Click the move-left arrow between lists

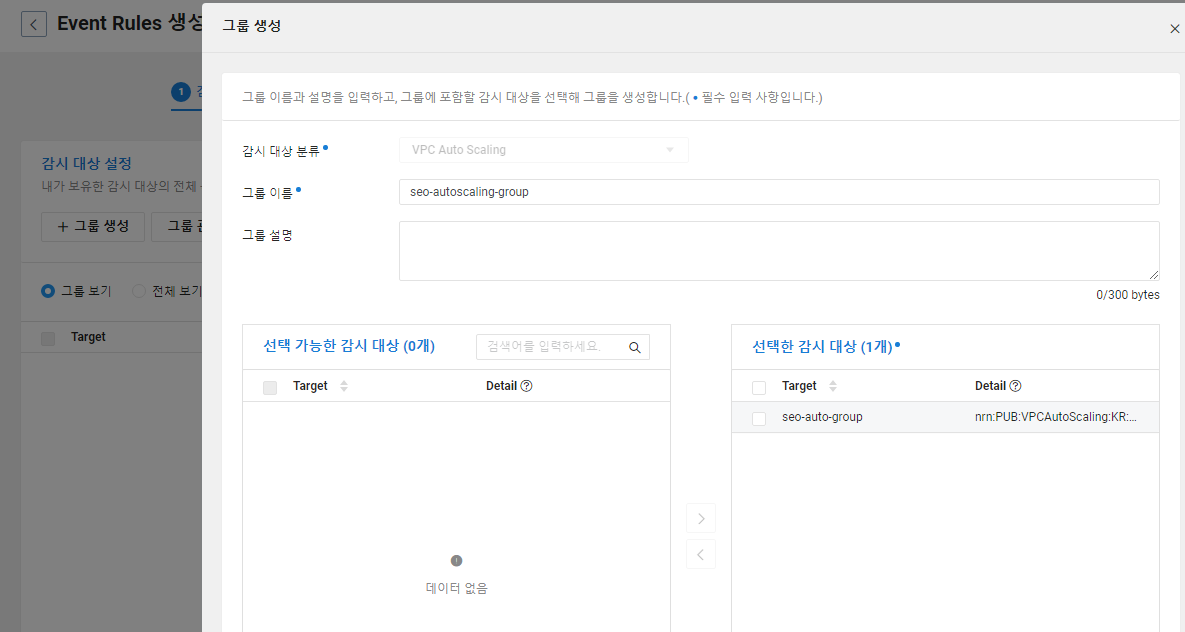pos(701,554)
